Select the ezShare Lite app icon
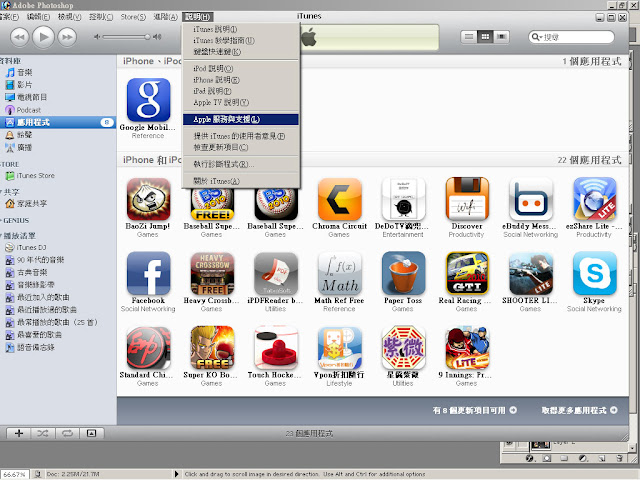640x480 pixels. point(594,199)
